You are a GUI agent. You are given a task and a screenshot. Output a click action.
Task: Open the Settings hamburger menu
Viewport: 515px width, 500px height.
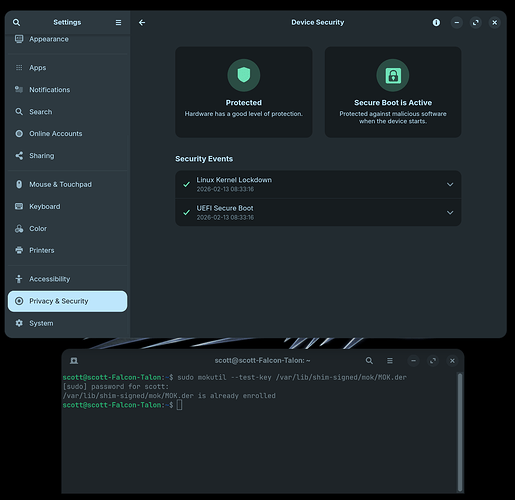pyautogui.click(x=118, y=22)
